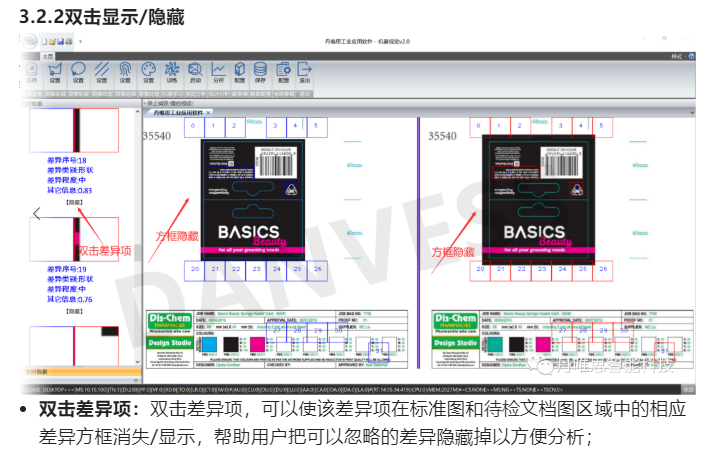Click the image region 设置 polygon icon
706x460 pixels.
[55, 72]
